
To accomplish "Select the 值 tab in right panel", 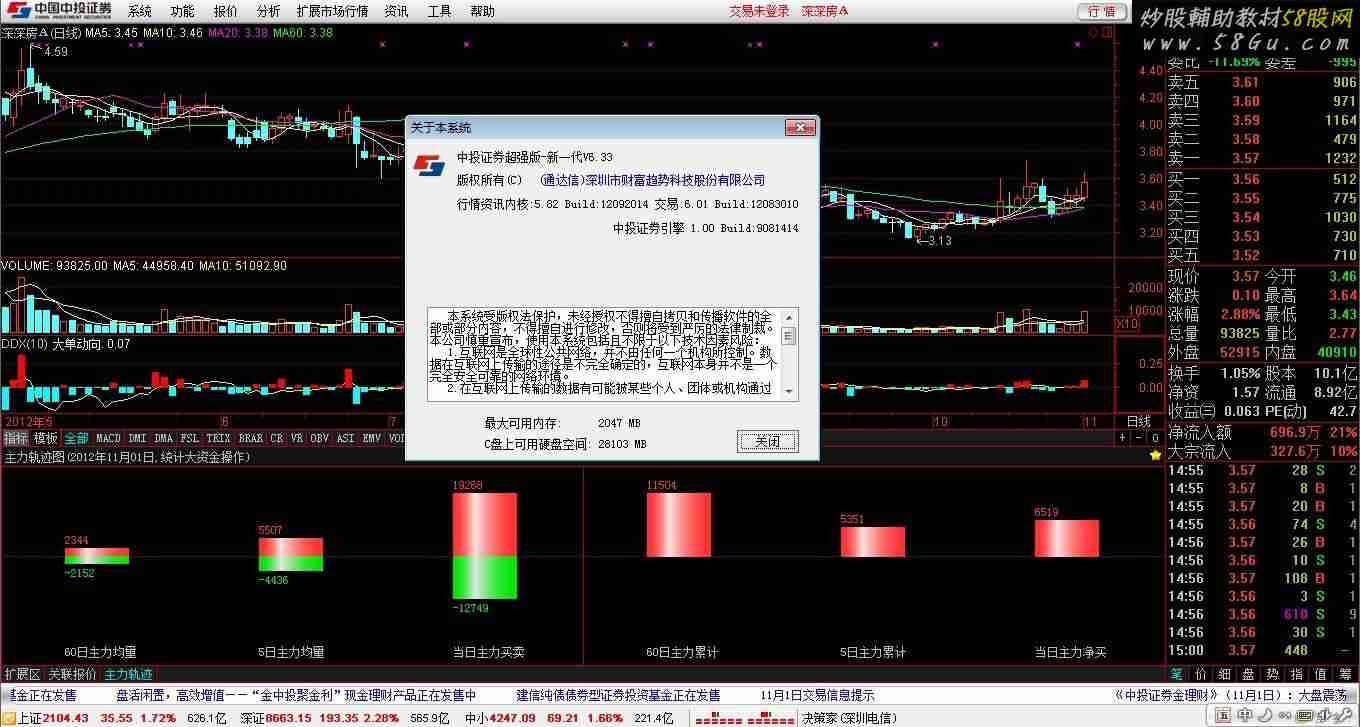I will pos(1320,674).
